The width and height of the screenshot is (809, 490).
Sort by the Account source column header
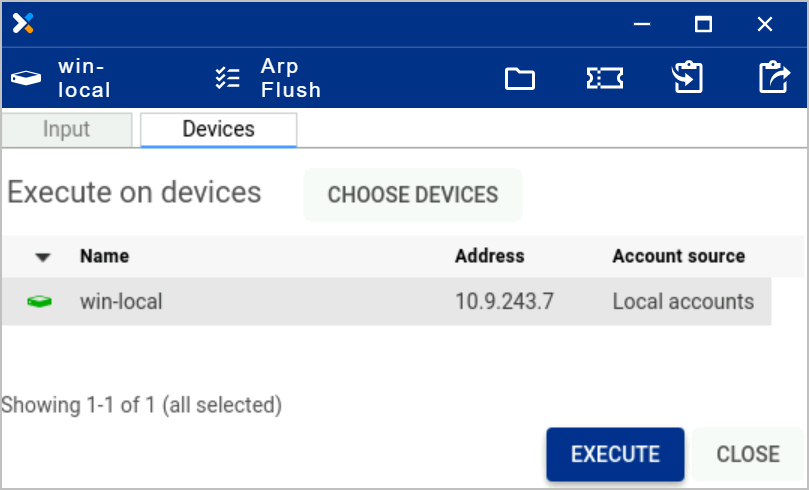click(x=678, y=256)
